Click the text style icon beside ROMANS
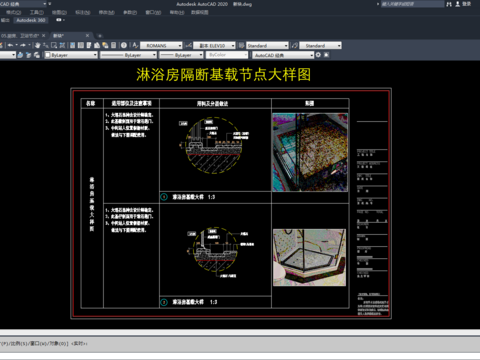 (135, 45)
